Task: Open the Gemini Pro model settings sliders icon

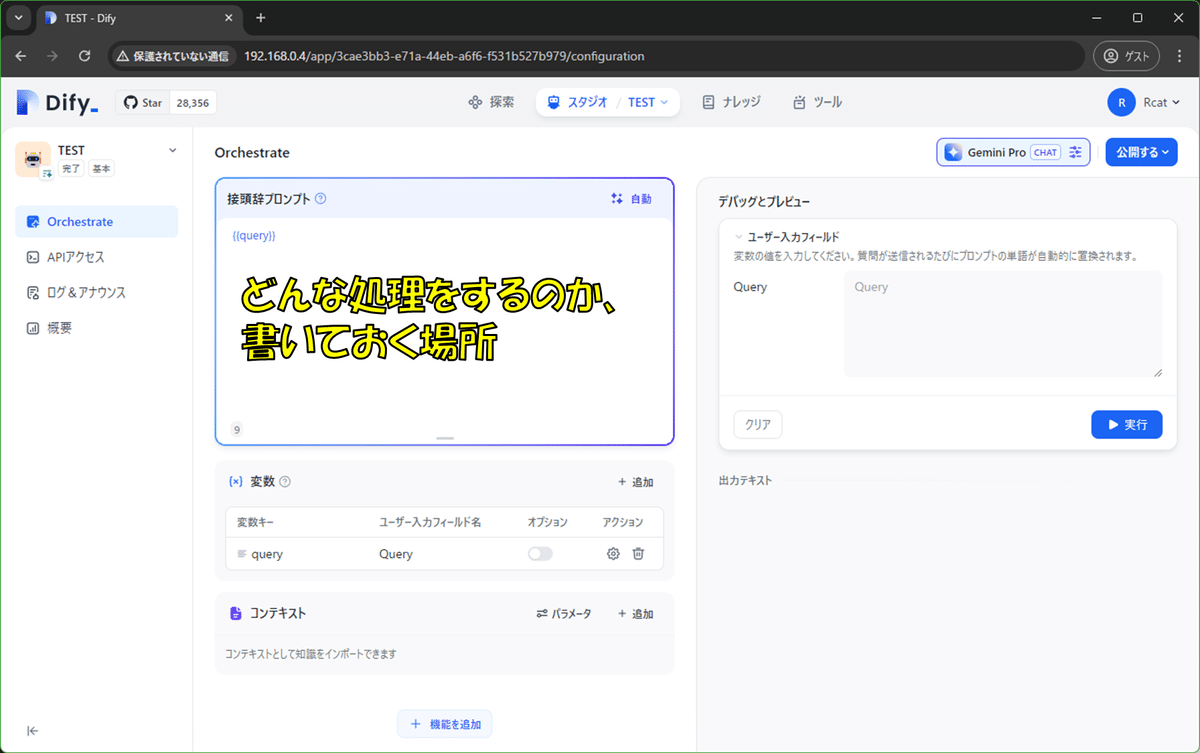Action: pyautogui.click(x=1074, y=151)
